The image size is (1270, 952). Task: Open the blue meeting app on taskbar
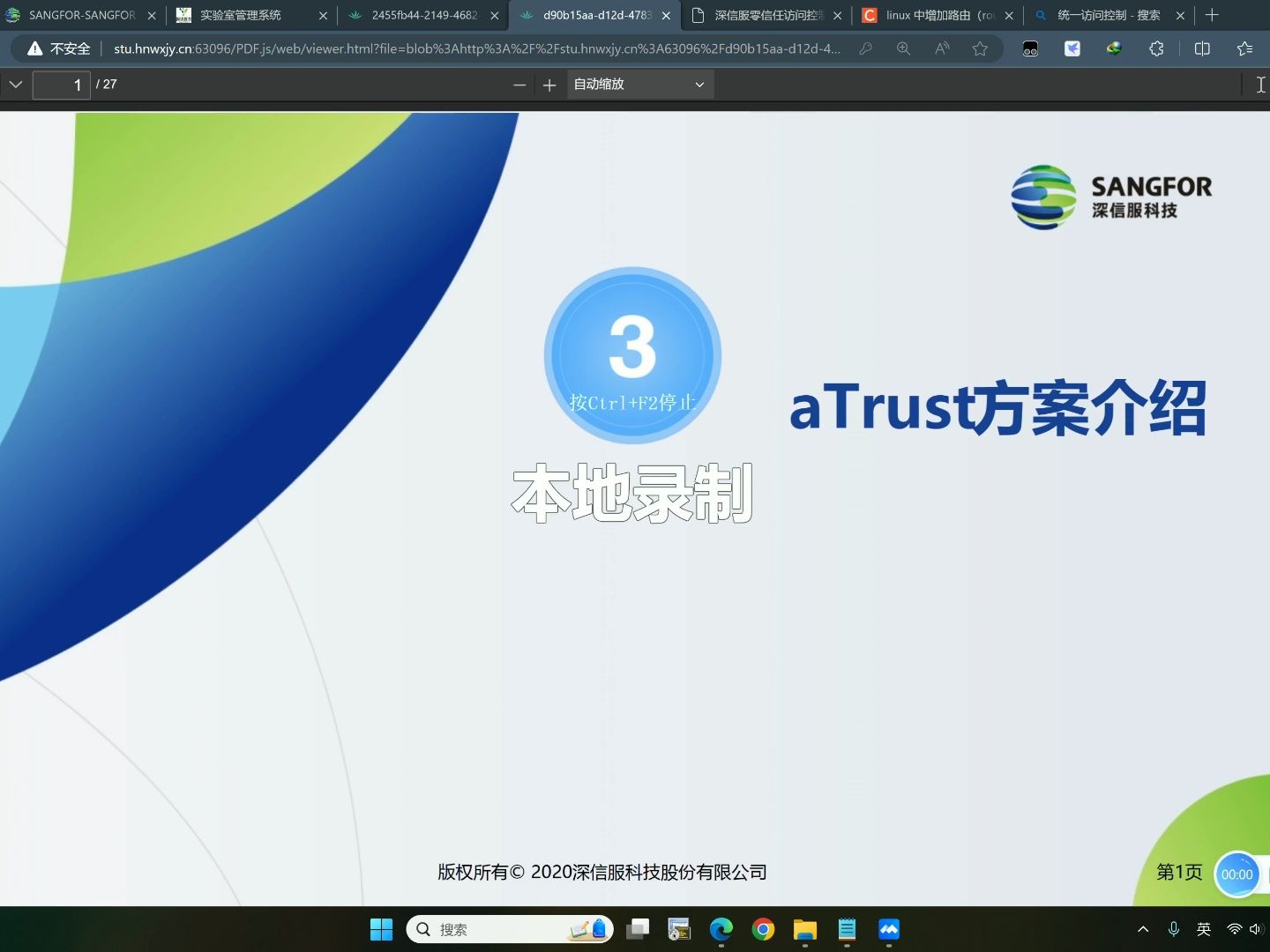[x=889, y=929]
